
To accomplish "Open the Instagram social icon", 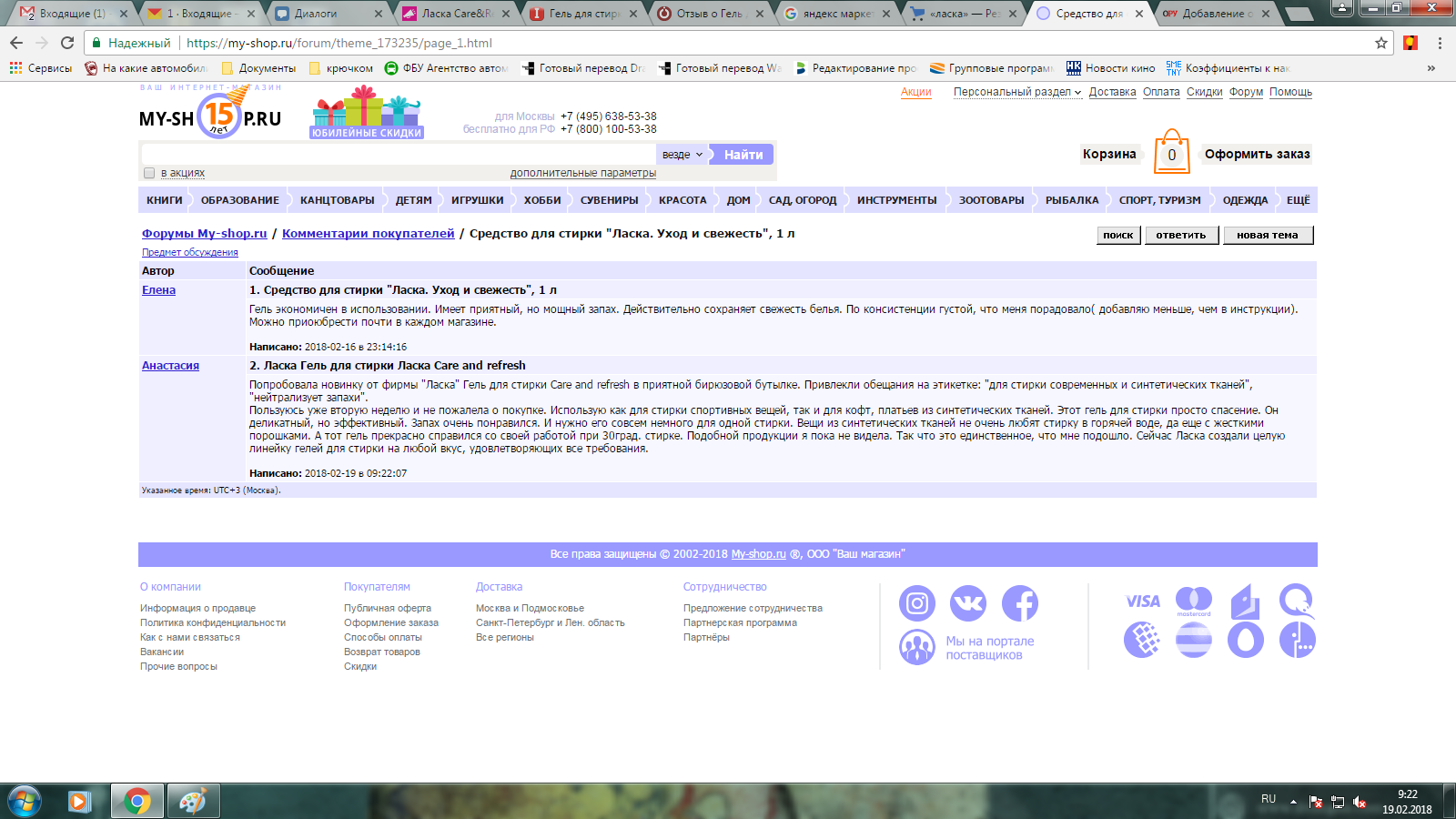I will (916, 603).
